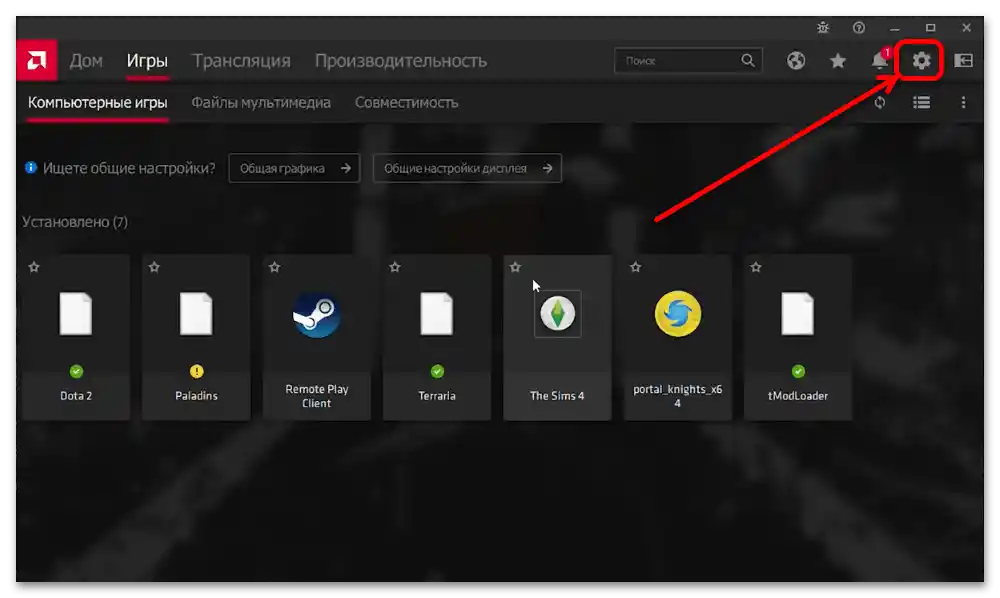Image resolution: width=1000 pixels, height=598 pixels.
Task: Click the Установлено (7) heading
Action: 75,222
